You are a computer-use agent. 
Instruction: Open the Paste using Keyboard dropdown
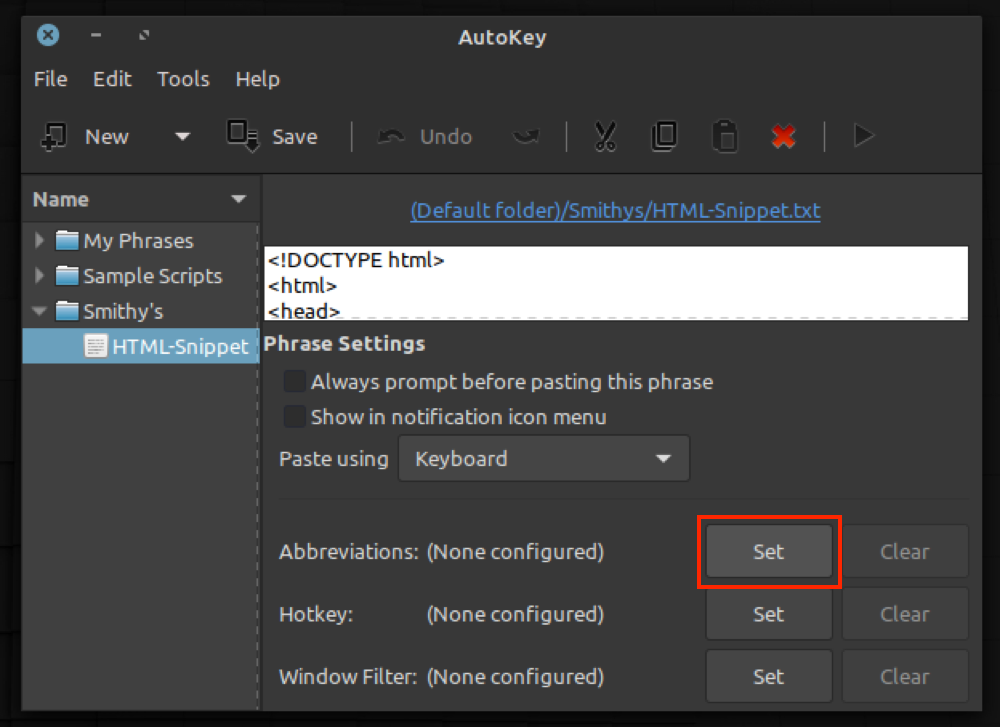pos(544,459)
